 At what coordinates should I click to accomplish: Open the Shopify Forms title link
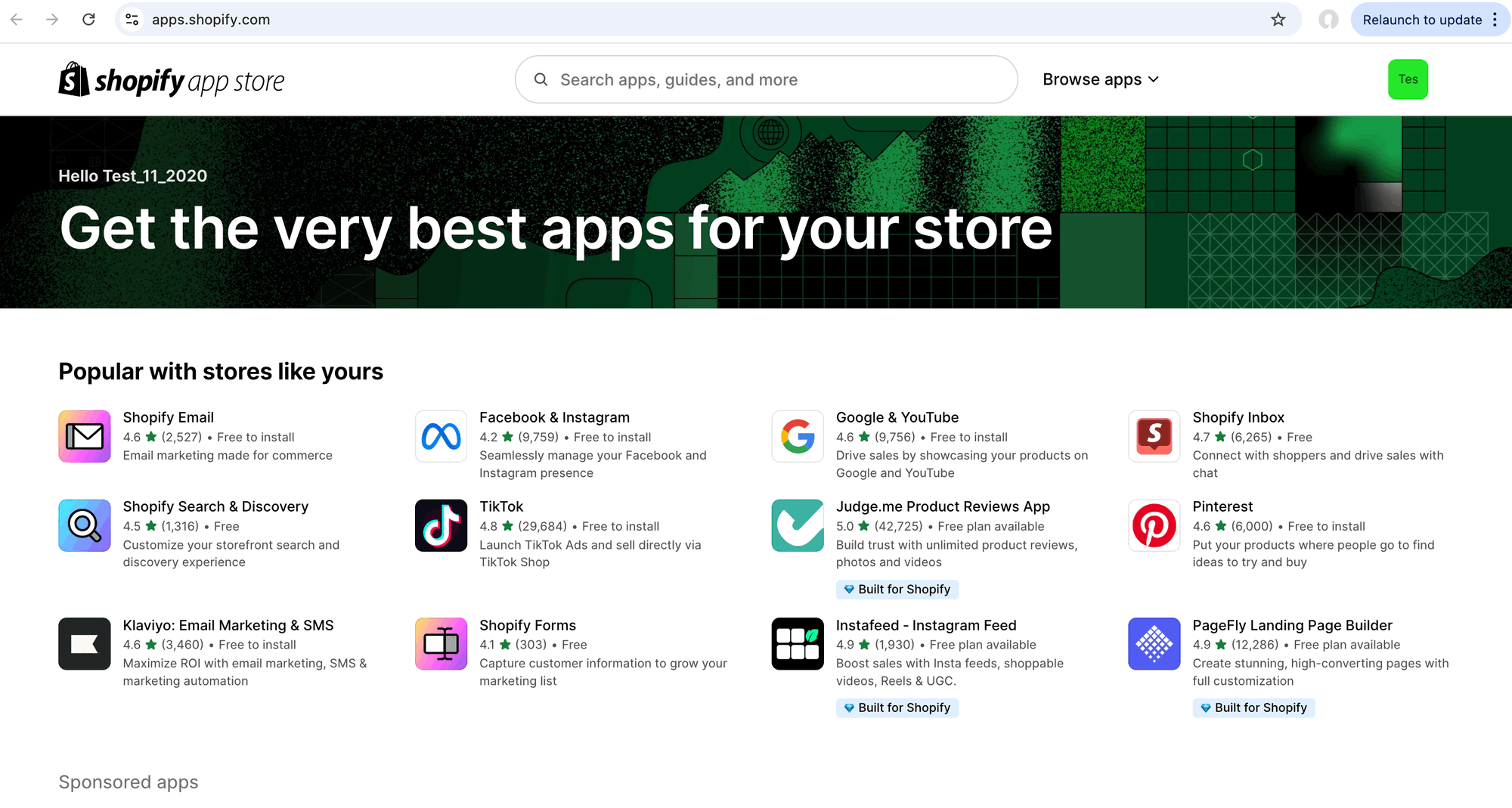click(528, 625)
